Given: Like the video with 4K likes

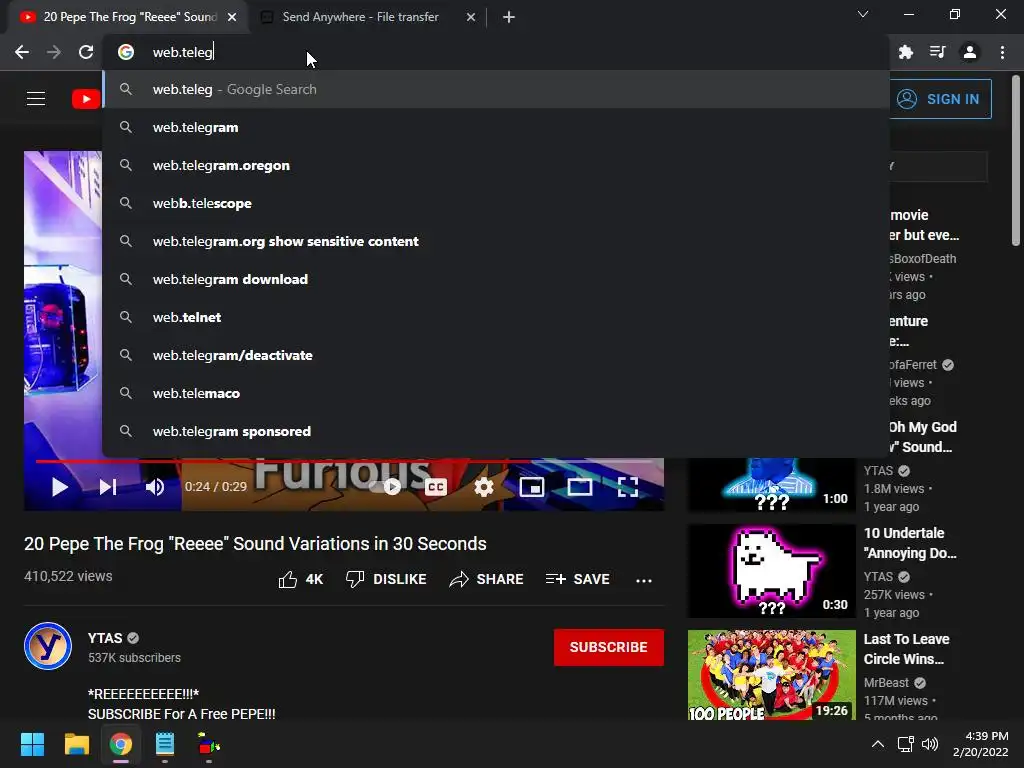Looking at the screenshot, I should 300,579.
